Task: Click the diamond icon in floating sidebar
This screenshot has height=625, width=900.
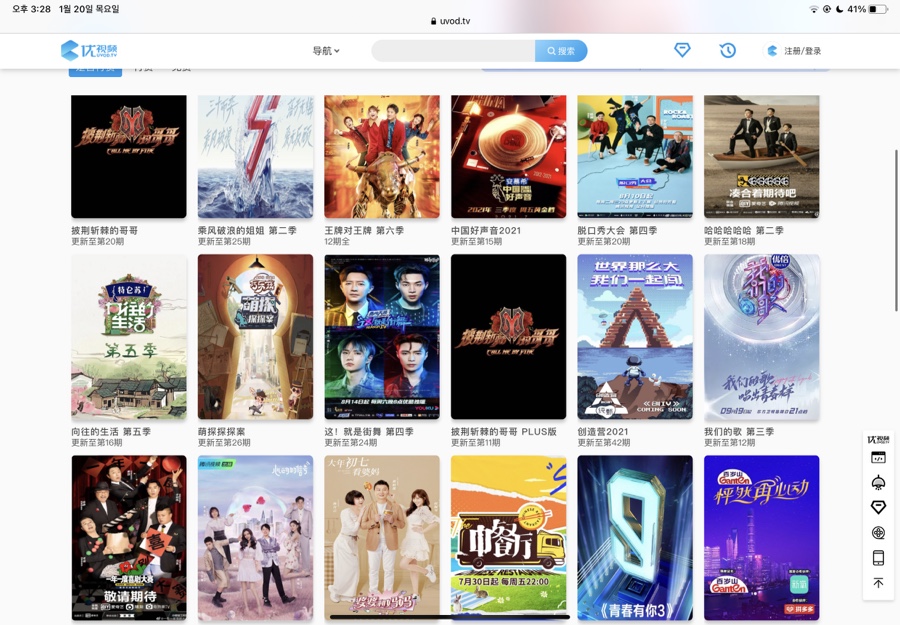Action: [878, 507]
